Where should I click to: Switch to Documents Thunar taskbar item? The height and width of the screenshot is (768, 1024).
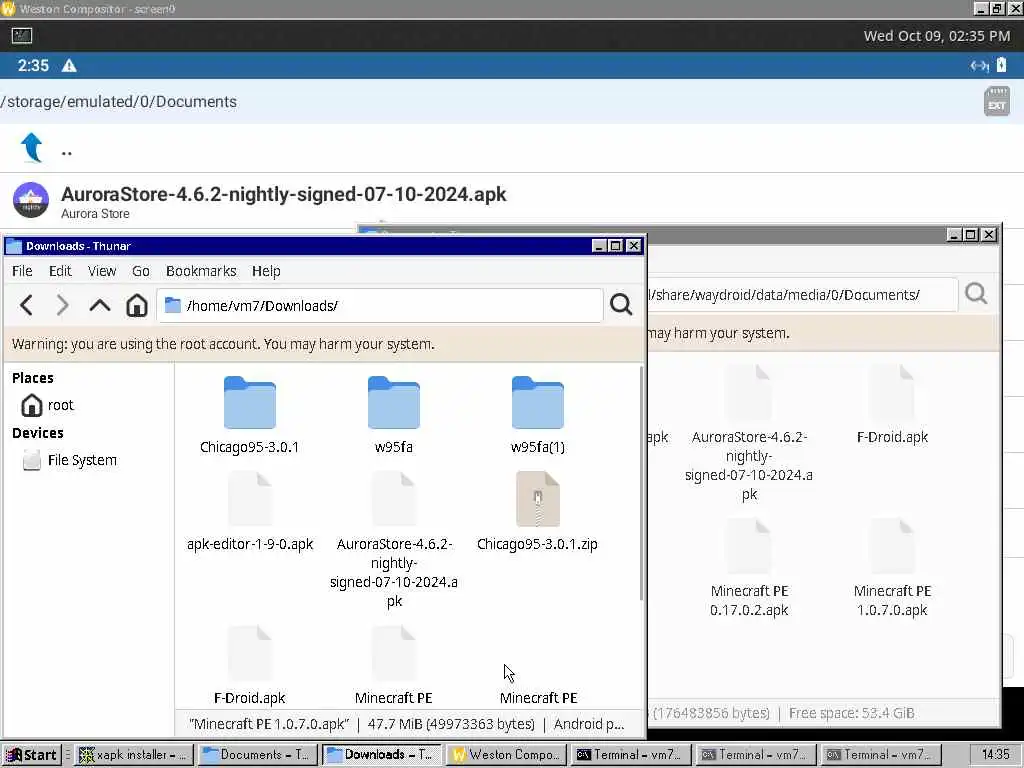257,755
